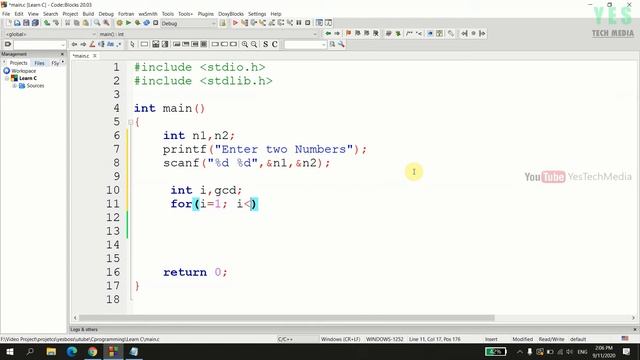This screenshot has height=360, width=640.
Task: Open the build target Debug dropdown
Action: pos(188,23)
